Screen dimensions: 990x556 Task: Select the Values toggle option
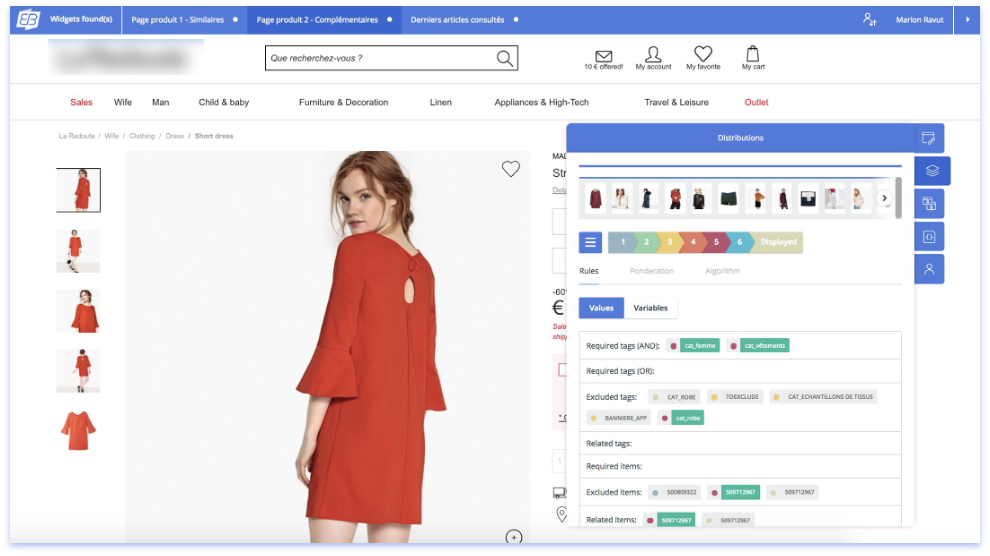coord(601,308)
